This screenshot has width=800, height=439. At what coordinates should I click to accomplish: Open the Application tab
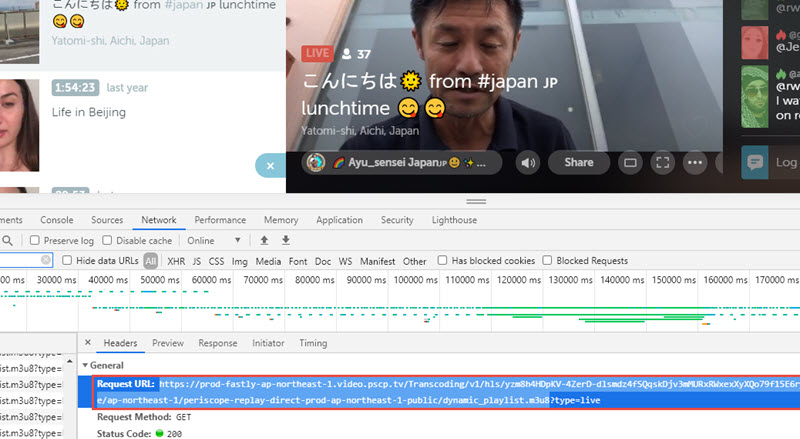click(x=339, y=220)
